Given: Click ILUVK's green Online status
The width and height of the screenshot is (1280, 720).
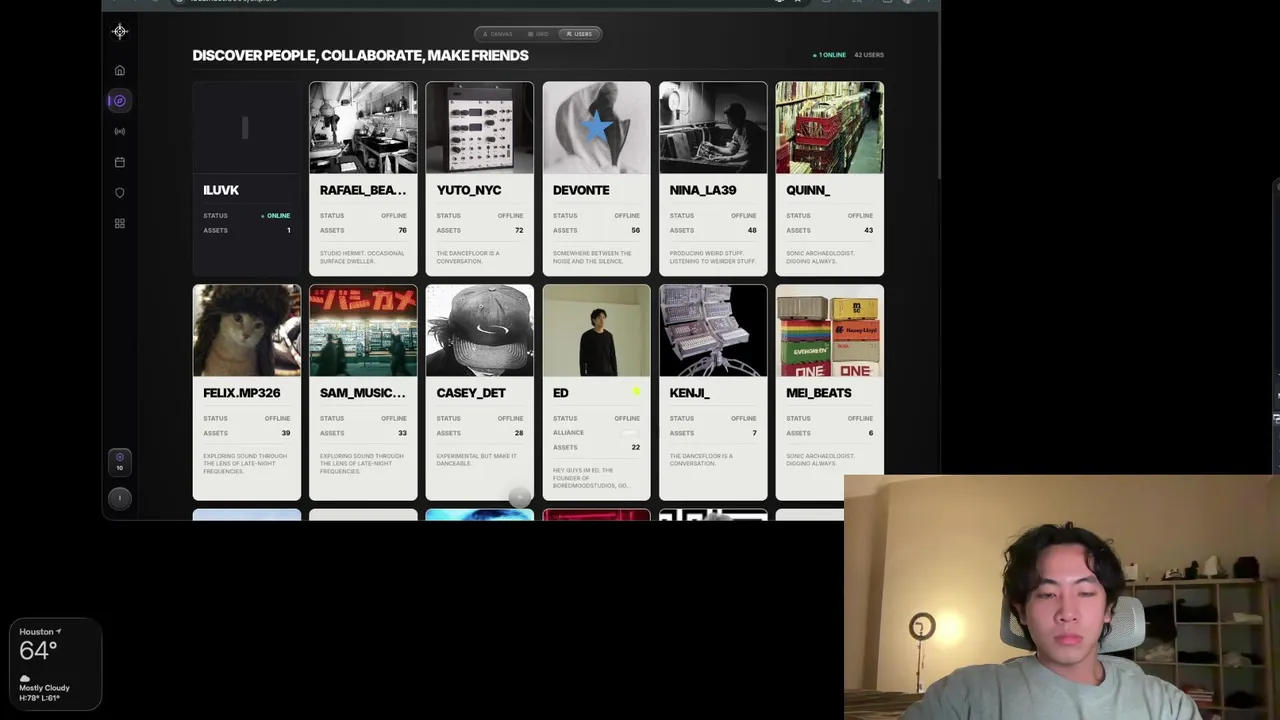Looking at the screenshot, I should (x=276, y=216).
